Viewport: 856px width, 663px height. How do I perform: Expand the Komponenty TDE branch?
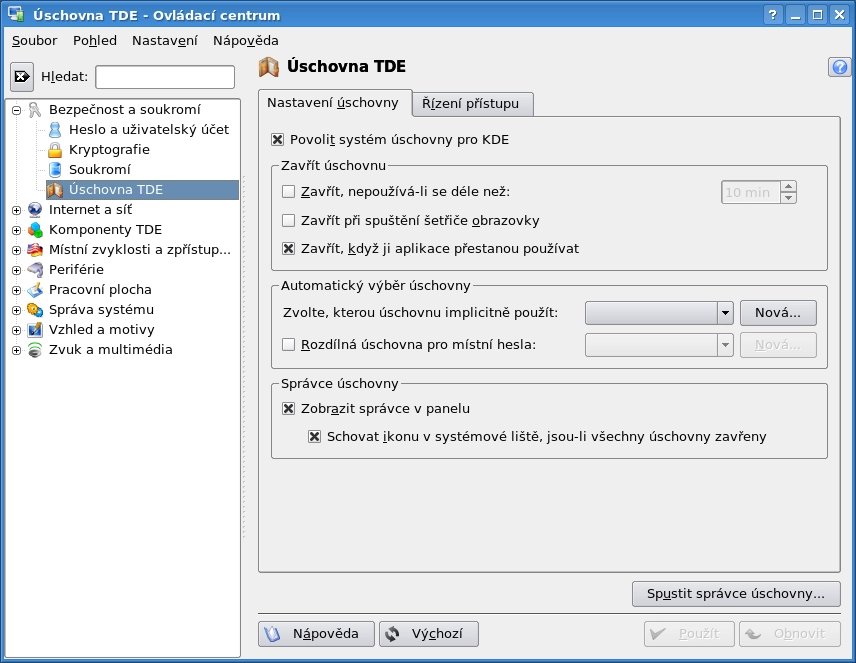(16, 230)
